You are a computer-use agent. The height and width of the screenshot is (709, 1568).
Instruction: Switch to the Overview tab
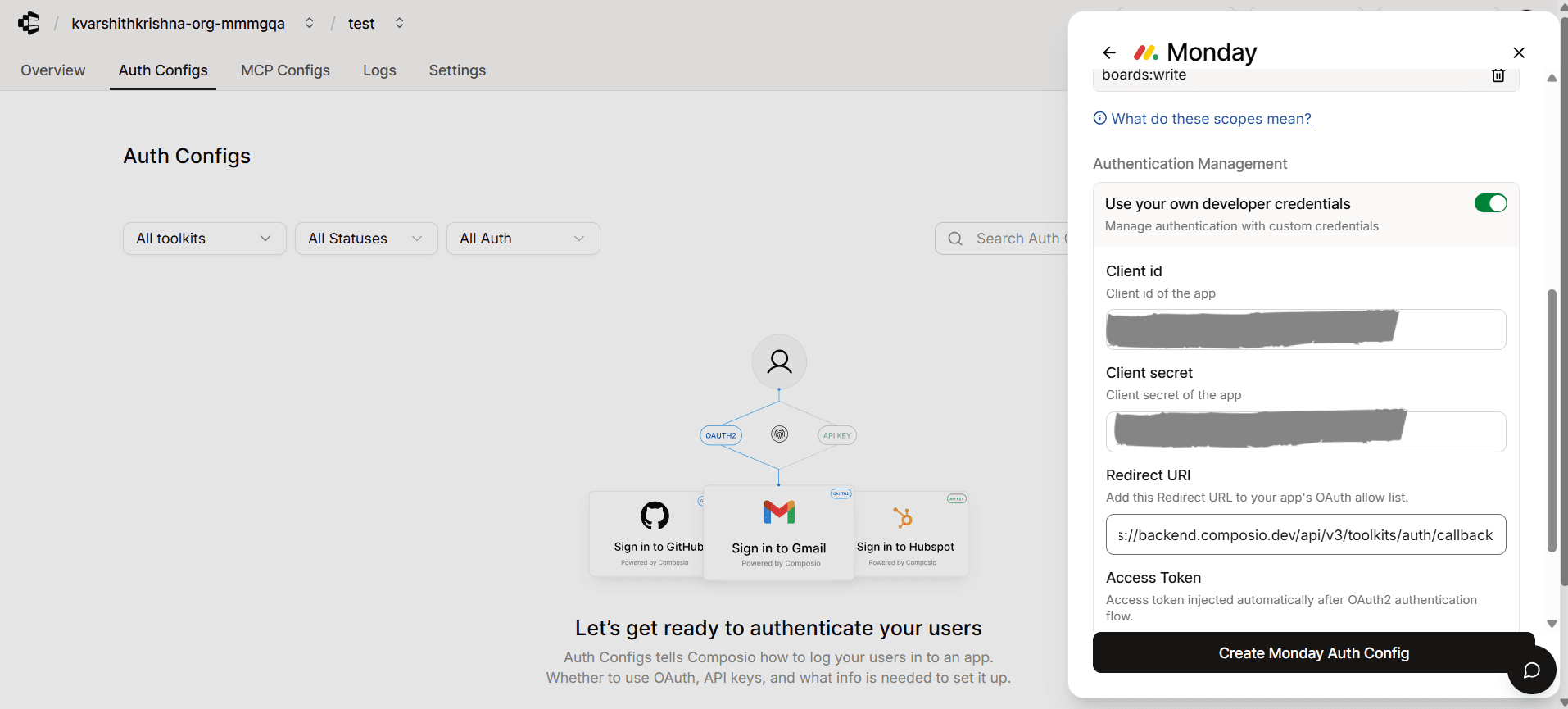(53, 70)
